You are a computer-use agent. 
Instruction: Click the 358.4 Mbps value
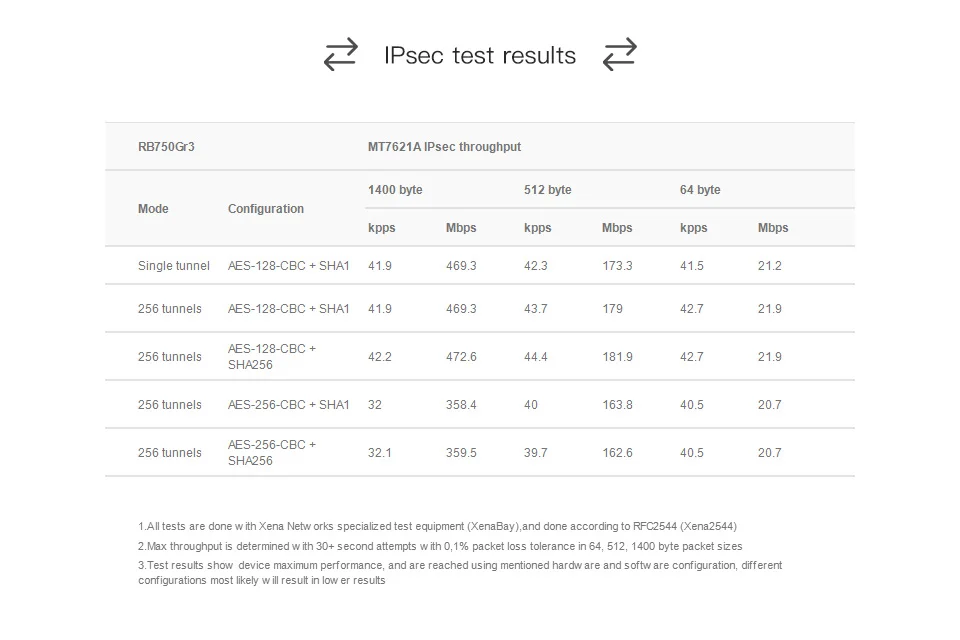(461, 405)
